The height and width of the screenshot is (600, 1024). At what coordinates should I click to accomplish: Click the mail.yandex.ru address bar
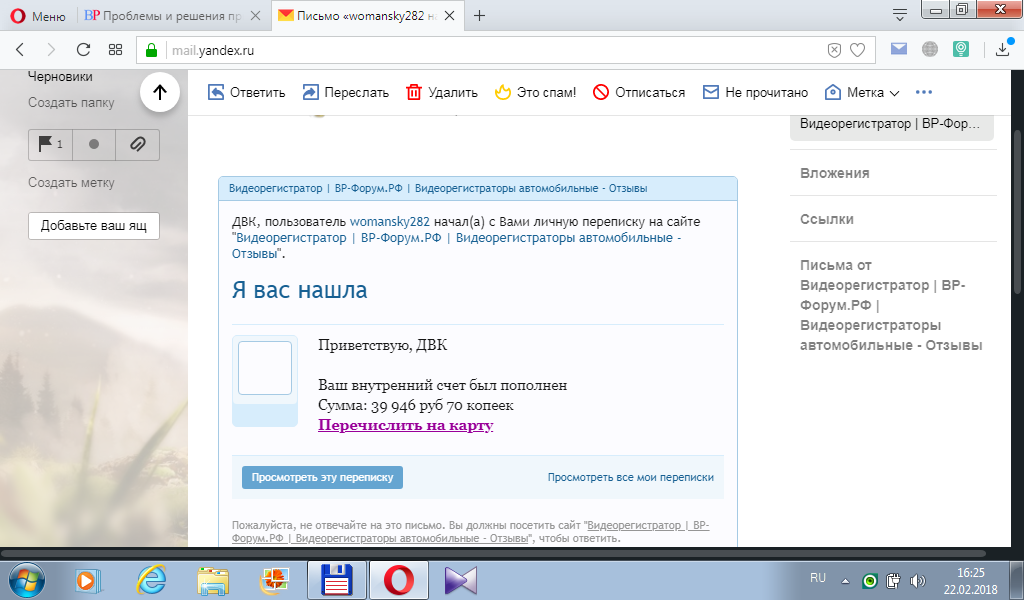480,50
